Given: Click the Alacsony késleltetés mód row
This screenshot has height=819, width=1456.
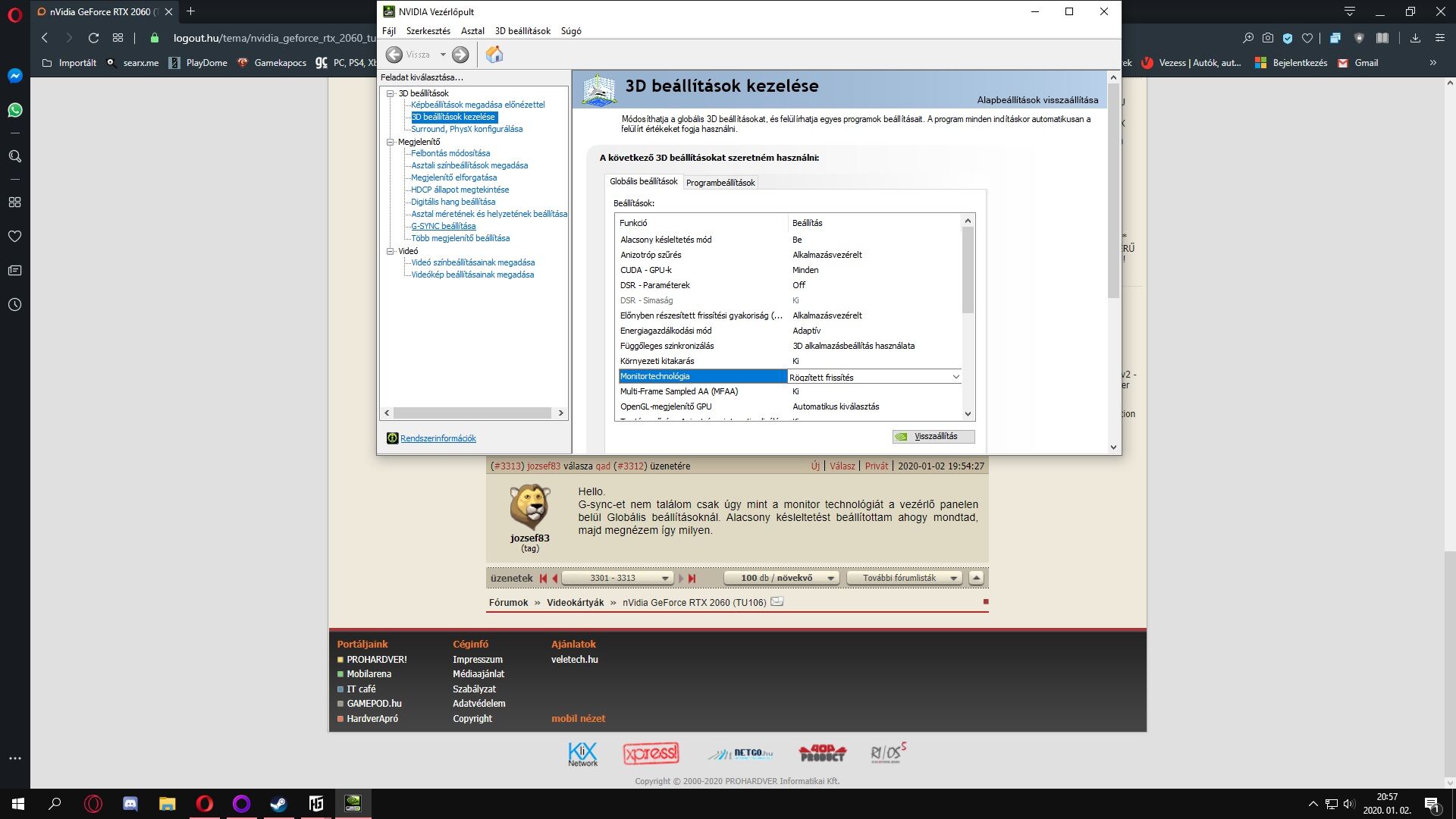Looking at the screenshot, I should click(x=789, y=240).
